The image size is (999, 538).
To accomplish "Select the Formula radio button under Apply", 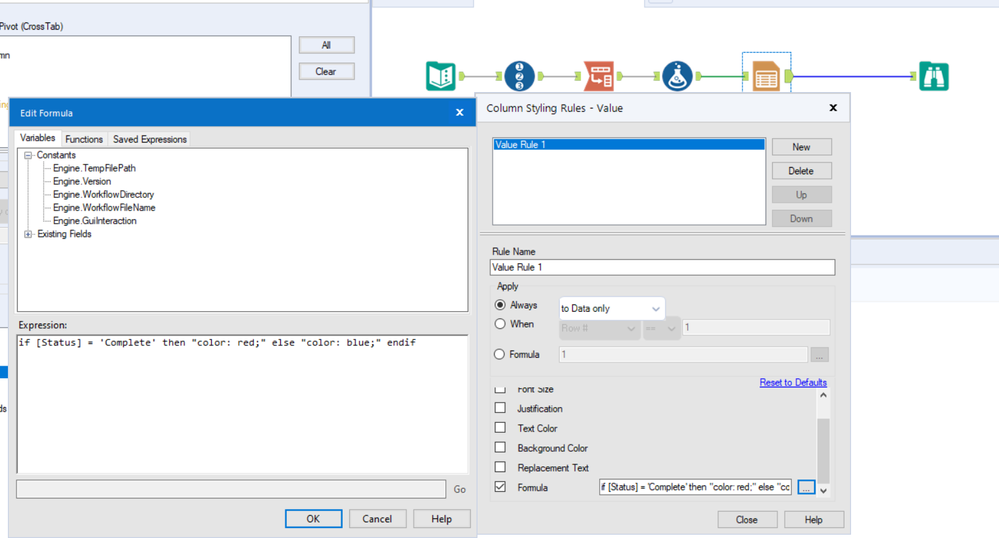I will pyautogui.click(x=500, y=354).
